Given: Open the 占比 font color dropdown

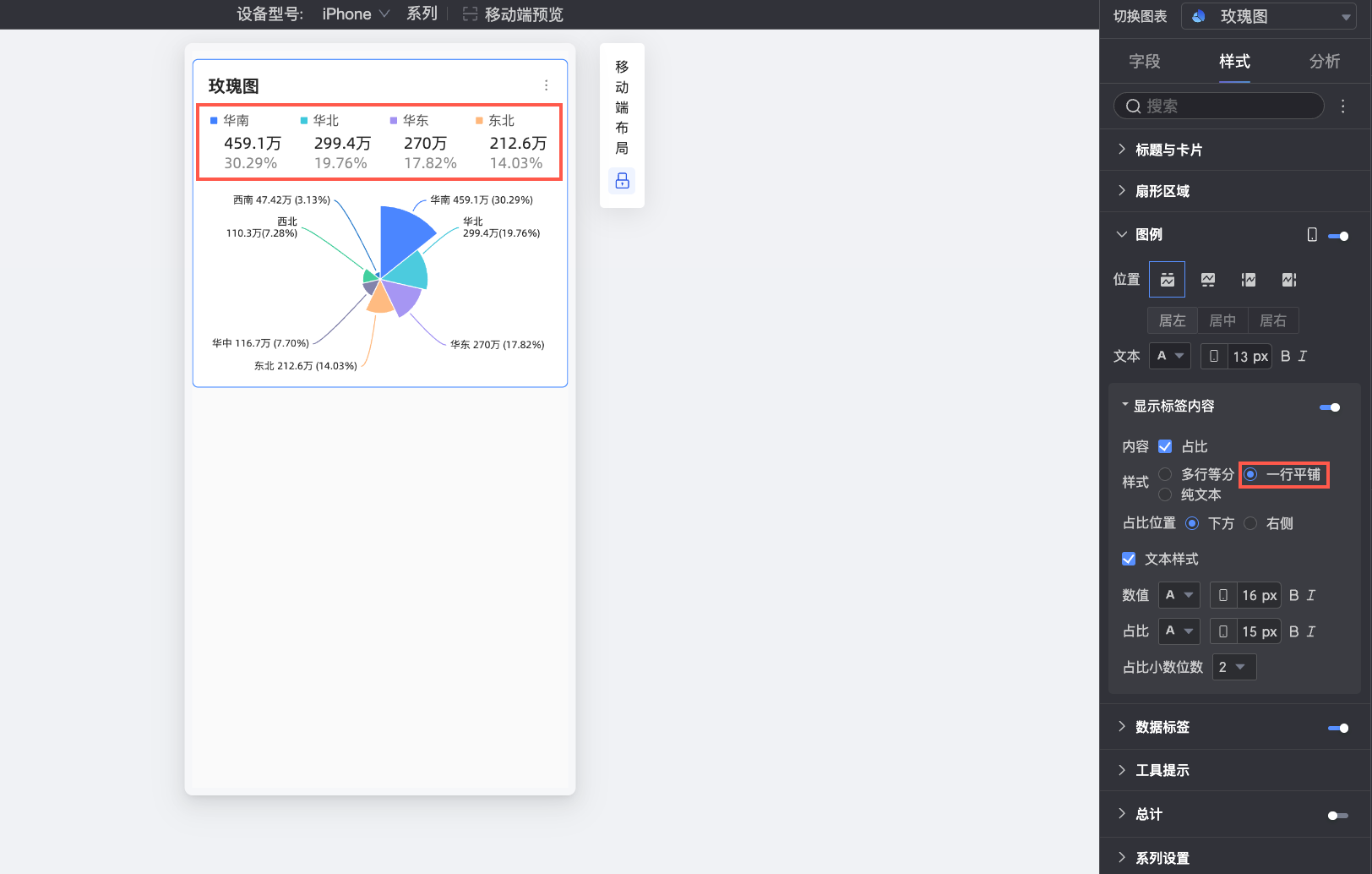Looking at the screenshot, I should [x=1179, y=631].
